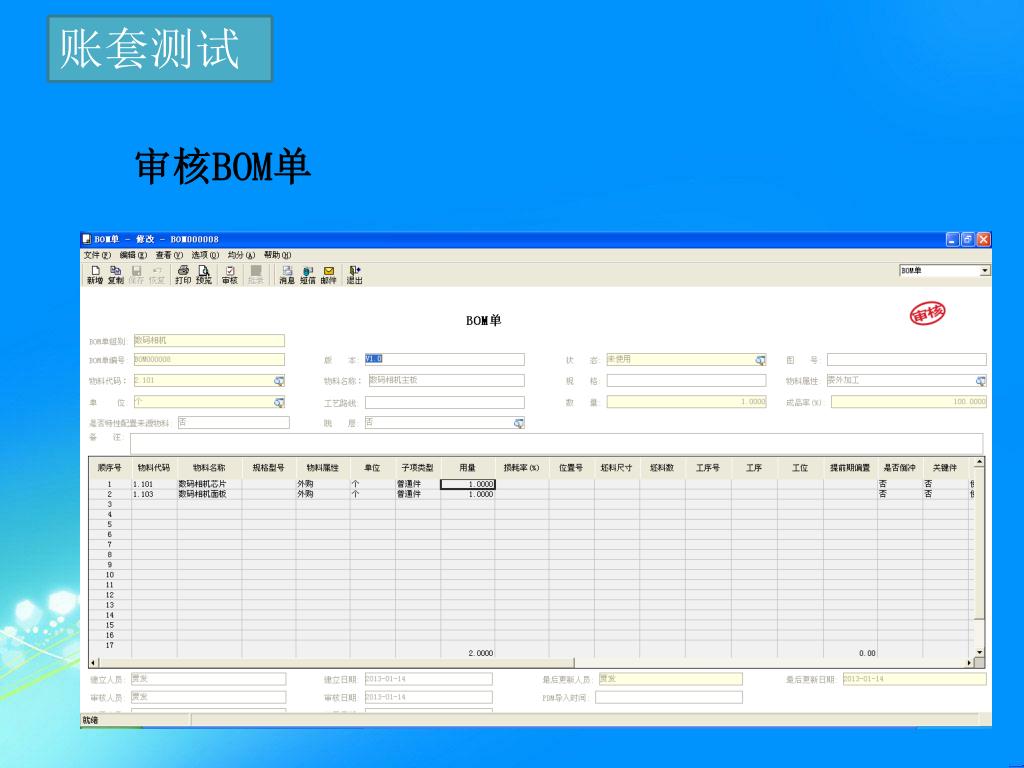This screenshot has width=1024, height=768.
Task: Click the lookup icon in the 状态 field
Action: coord(760,360)
